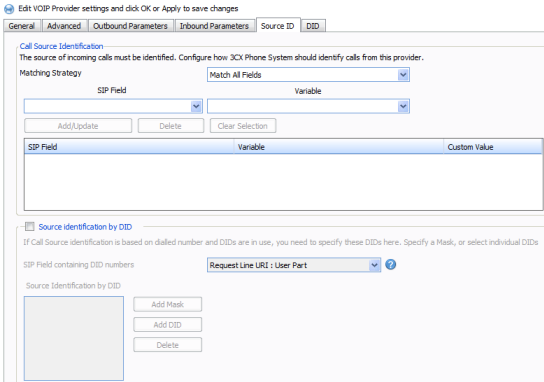
Task: Select the Source ID tab
Action: coord(278,26)
